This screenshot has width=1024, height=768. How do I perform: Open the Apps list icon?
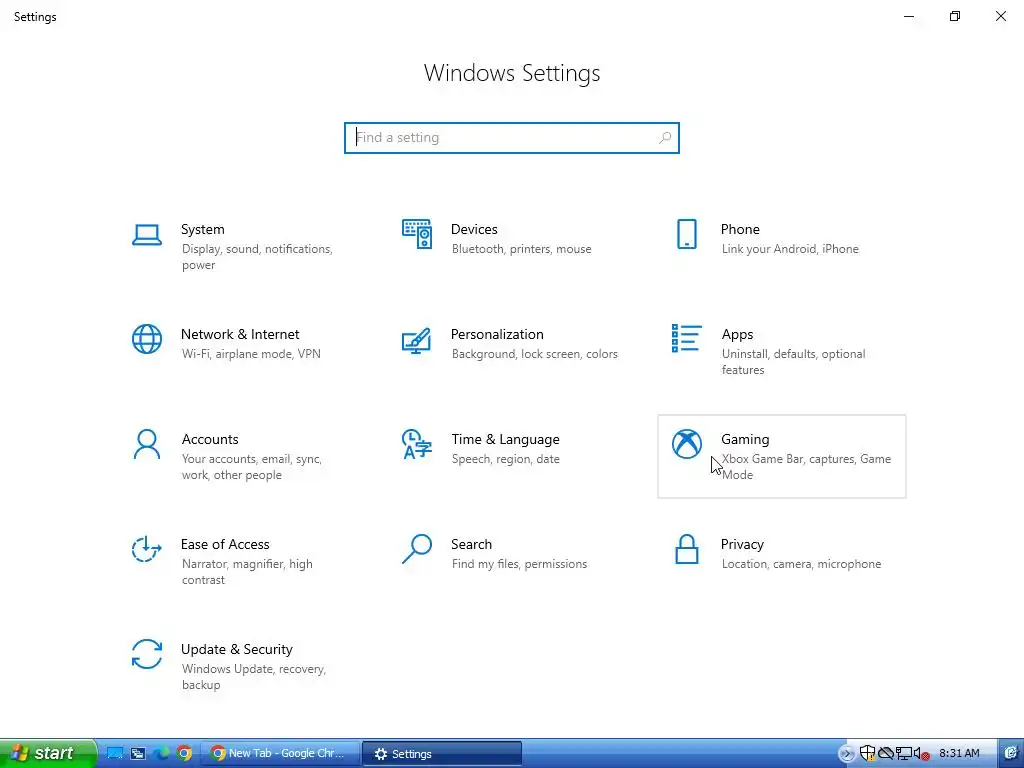click(x=686, y=338)
